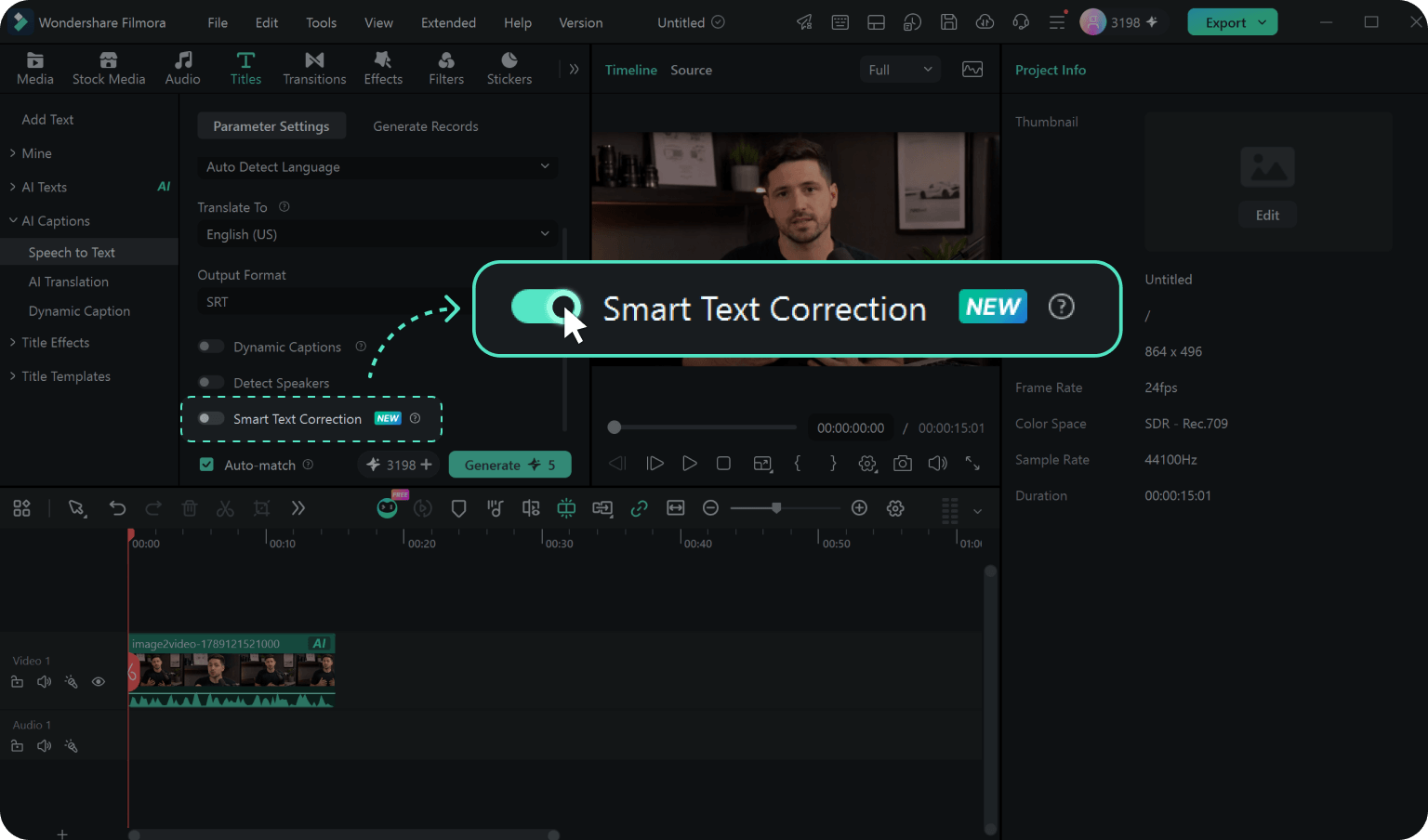Select AI Translation item
The image size is (1428, 840).
point(69,282)
